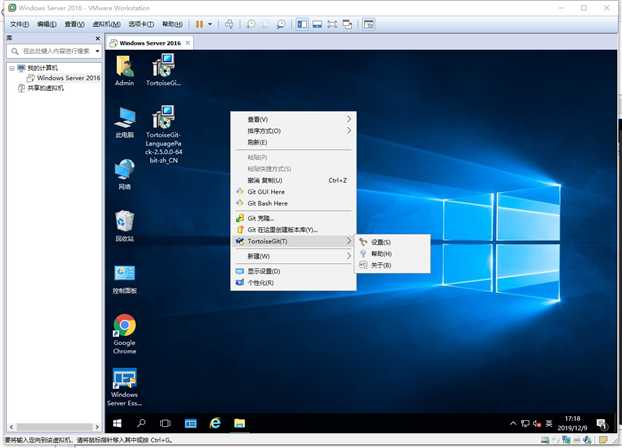Click the console view toolbar icon
Viewport: 622px width, 448px height.
coord(369,24)
